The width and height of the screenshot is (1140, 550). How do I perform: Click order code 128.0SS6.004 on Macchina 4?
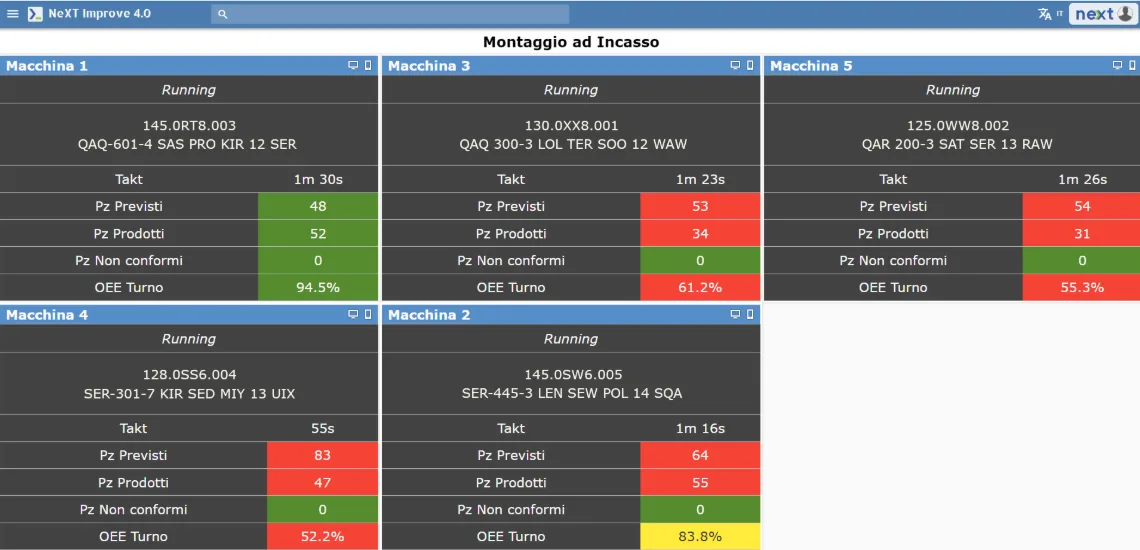click(189, 376)
